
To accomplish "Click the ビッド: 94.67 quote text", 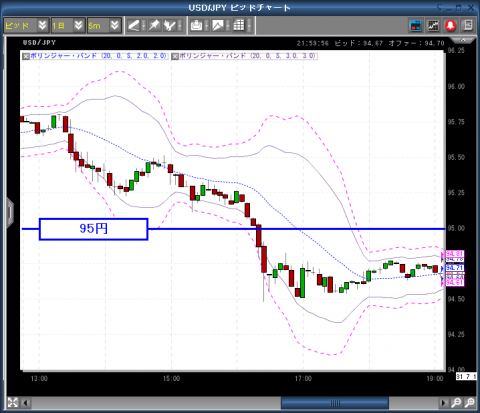I will [x=359, y=43].
